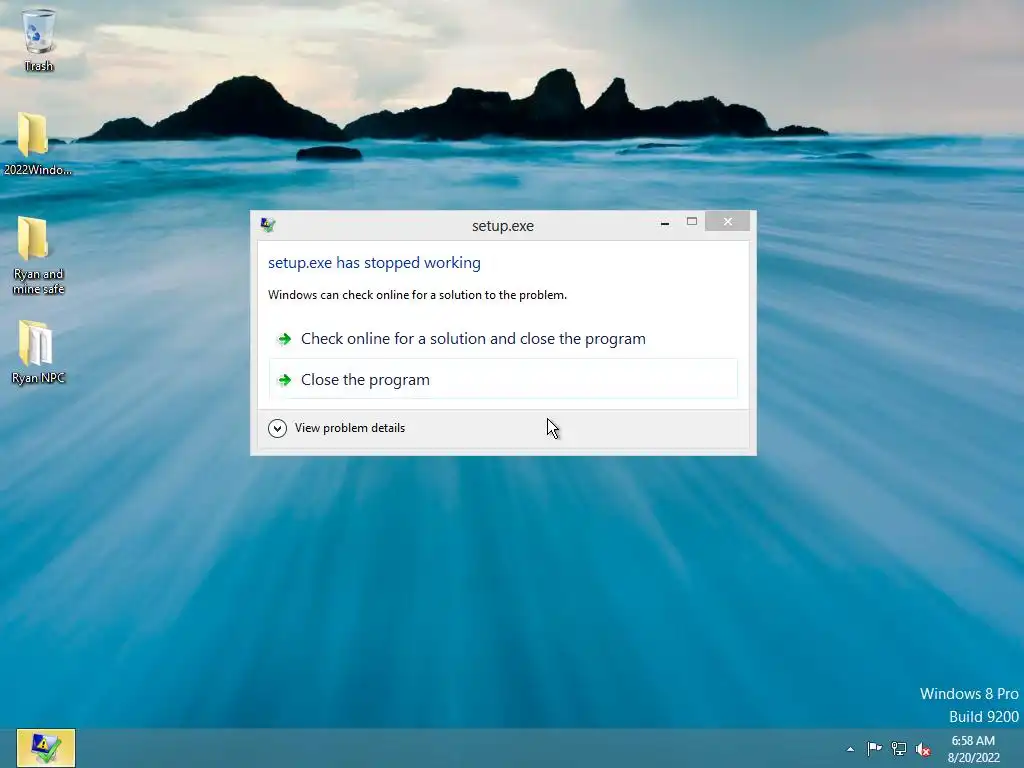The image size is (1024, 768).
Task: Close the setup.exe error dialog
Action: (728, 222)
